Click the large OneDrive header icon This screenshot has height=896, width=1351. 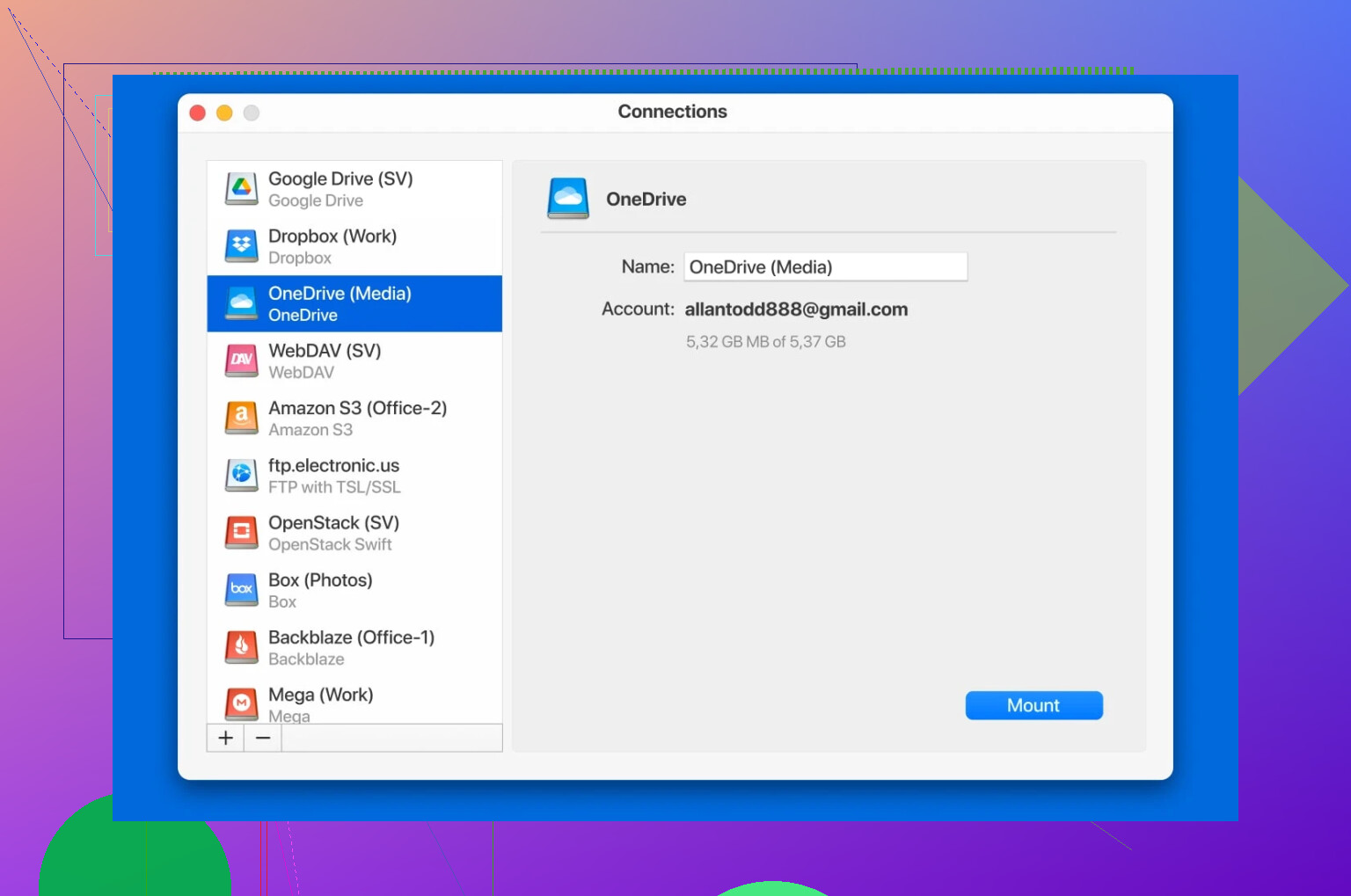click(x=568, y=199)
